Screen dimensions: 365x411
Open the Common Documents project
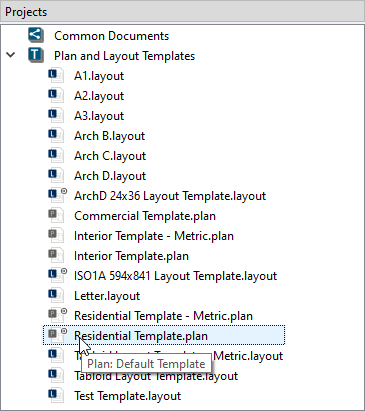tap(111, 36)
